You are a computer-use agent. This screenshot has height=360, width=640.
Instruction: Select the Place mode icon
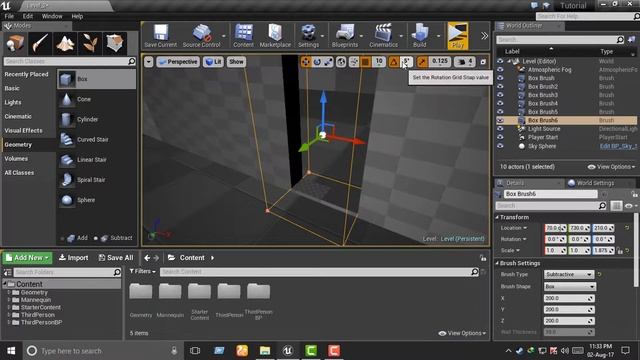15,43
